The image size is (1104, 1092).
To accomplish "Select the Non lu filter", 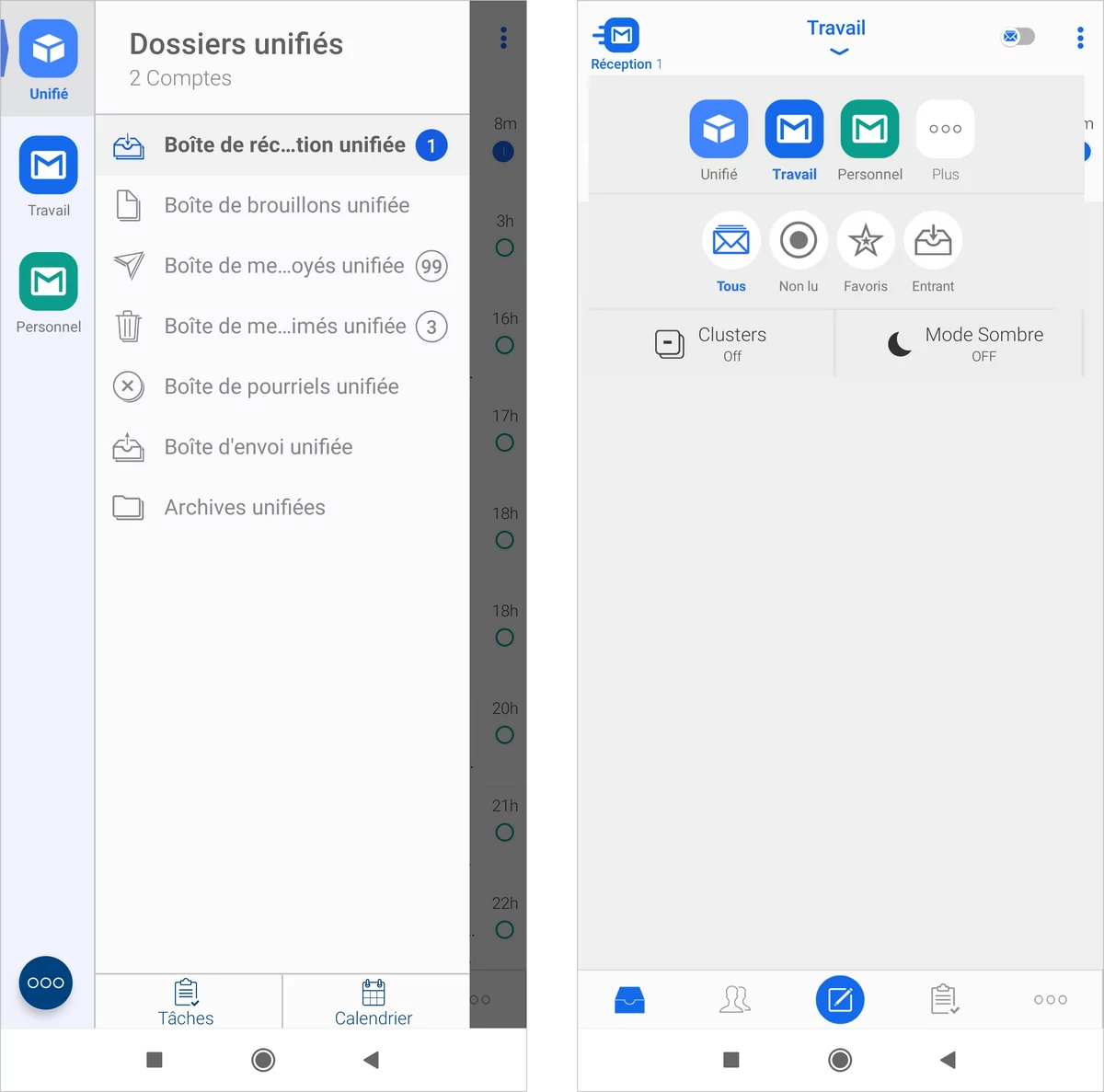I will click(x=799, y=252).
